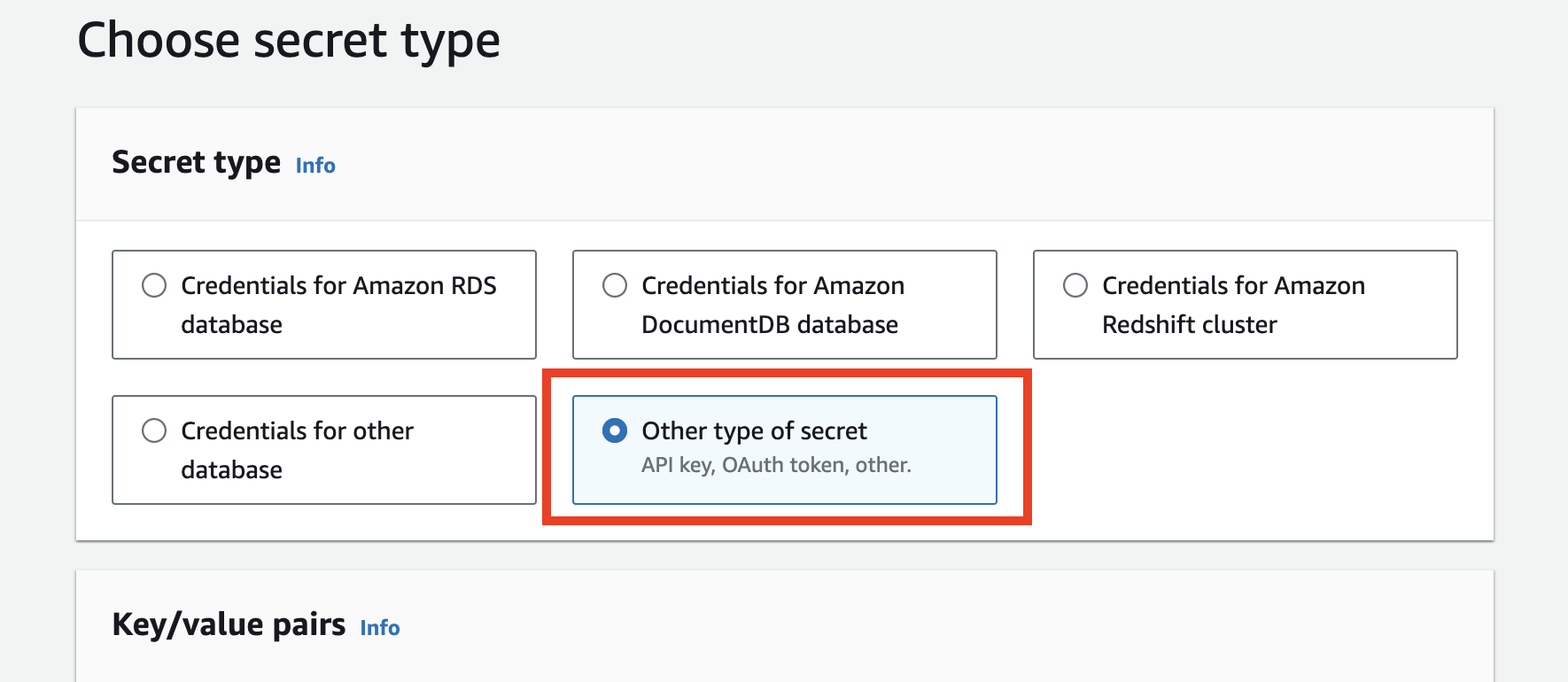1568x682 pixels.
Task: Pick the Amazon Redshift cluster radio button
Action: pyautogui.click(x=1075, y=285)
